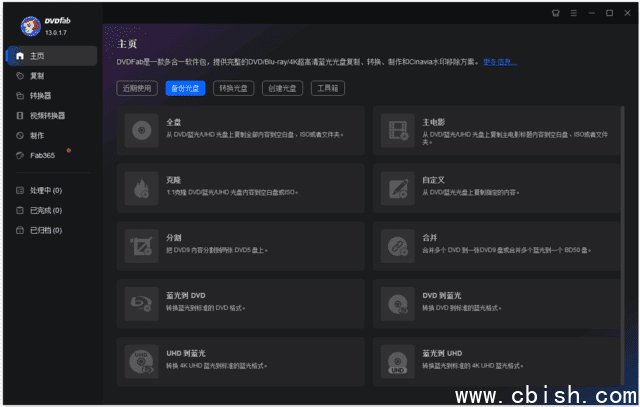
Task: Open the 工具箱 tab
Action: click(x=329, y=88)
